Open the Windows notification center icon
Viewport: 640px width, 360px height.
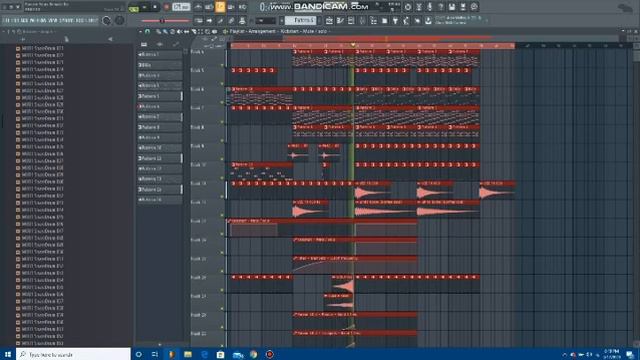630,354
